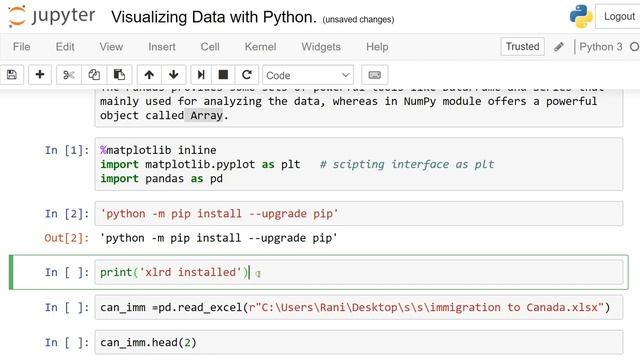Screen dimensions: 640x360
Task: Copy selected cells icon
Action: 94,75
